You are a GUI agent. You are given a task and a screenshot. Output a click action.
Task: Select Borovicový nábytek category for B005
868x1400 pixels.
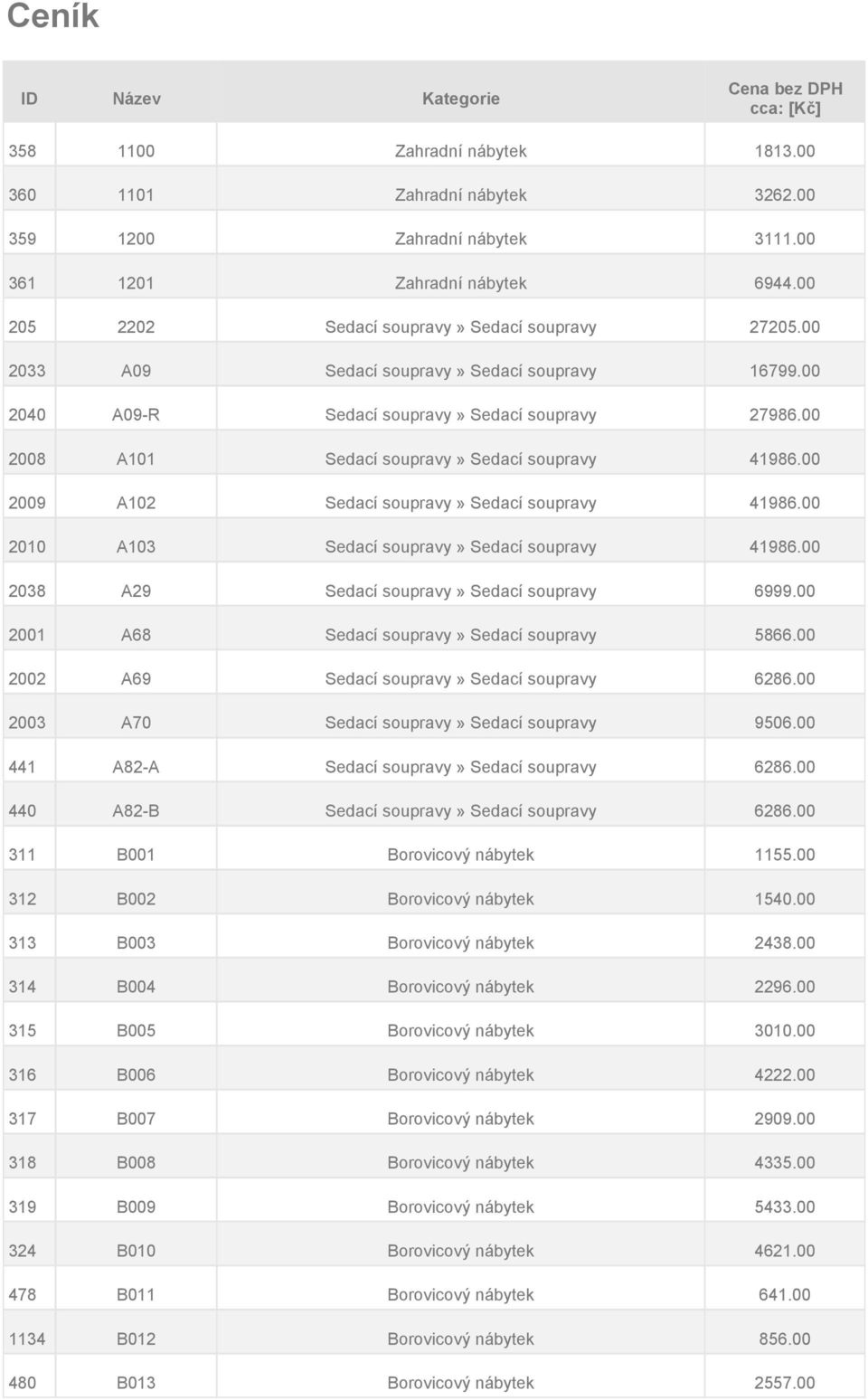click(x=461, y=1031)
